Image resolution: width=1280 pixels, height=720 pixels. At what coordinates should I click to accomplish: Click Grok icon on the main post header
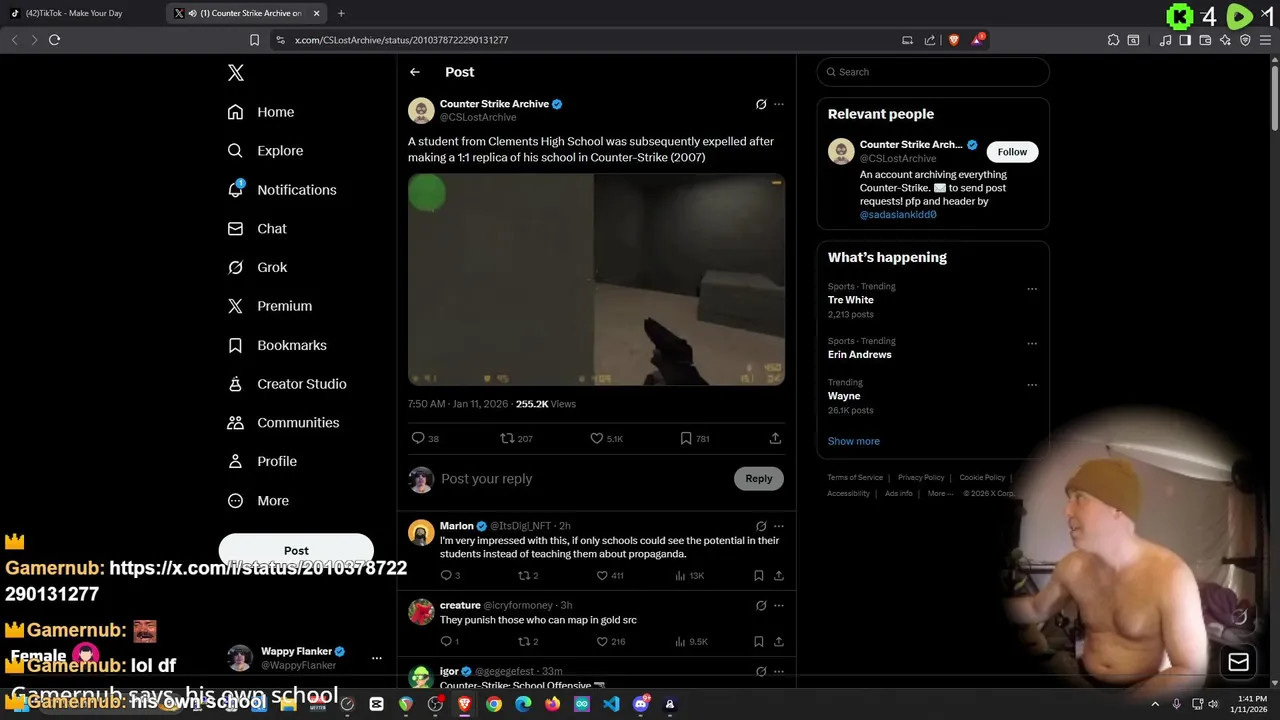tap(761, 104)
